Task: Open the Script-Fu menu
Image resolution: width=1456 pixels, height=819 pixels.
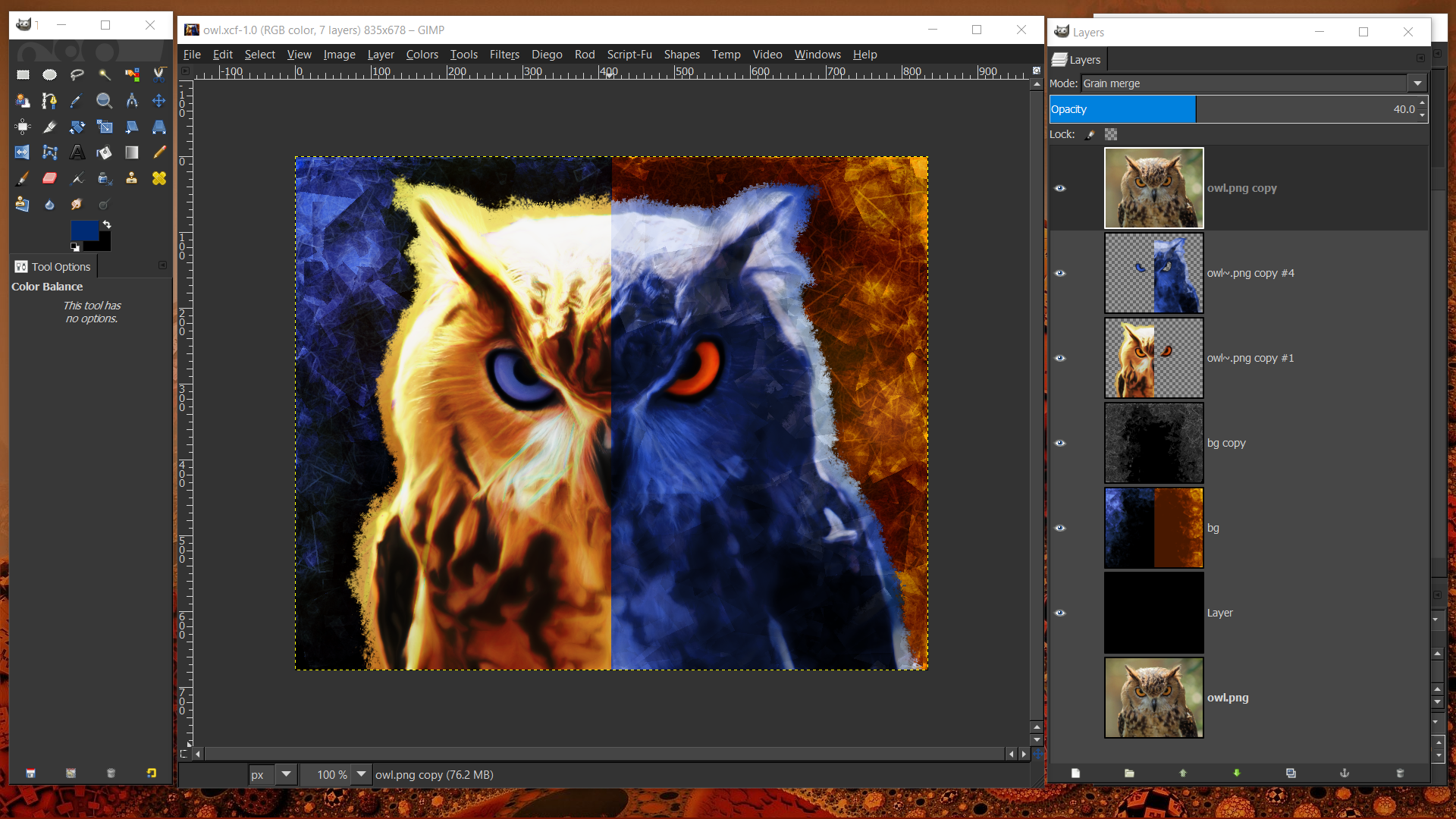Action: [x=629, y=55]
